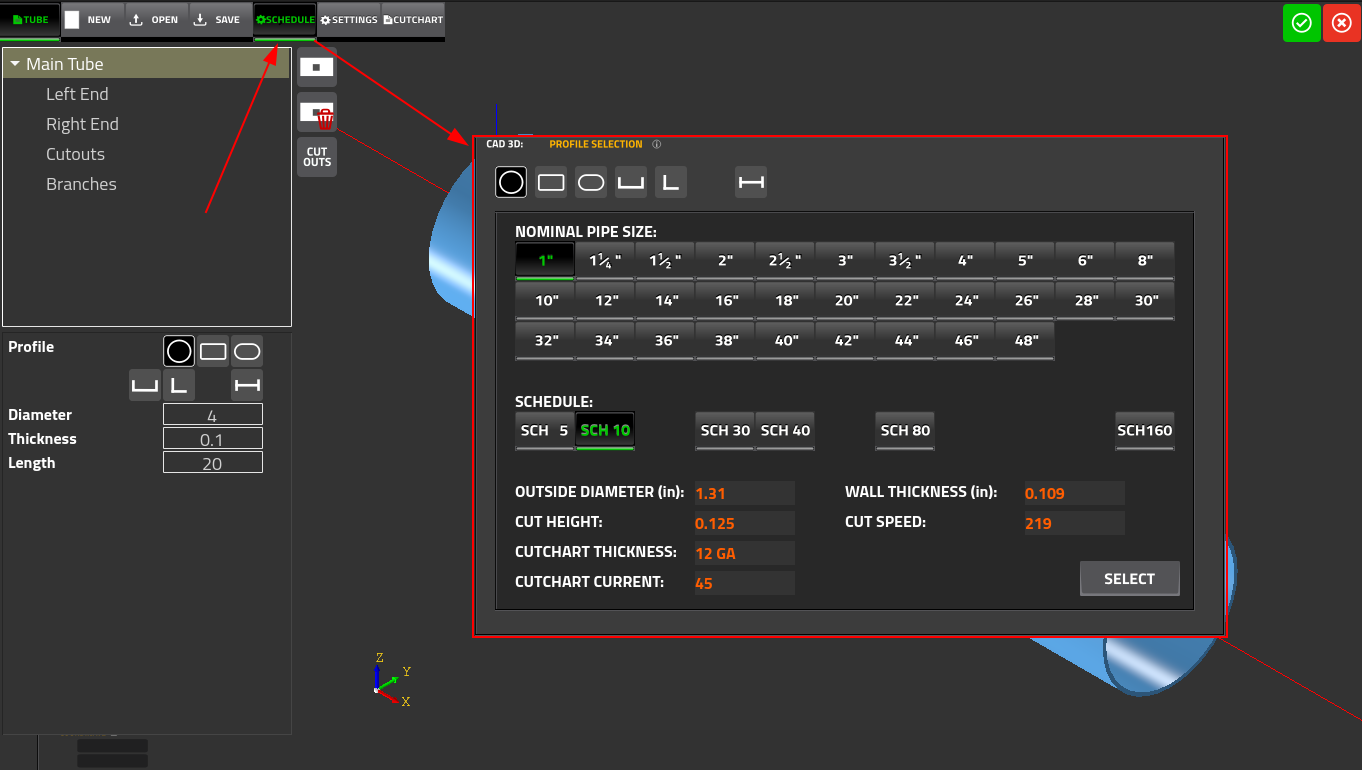Select the round pipe profile in dialog

511,182
